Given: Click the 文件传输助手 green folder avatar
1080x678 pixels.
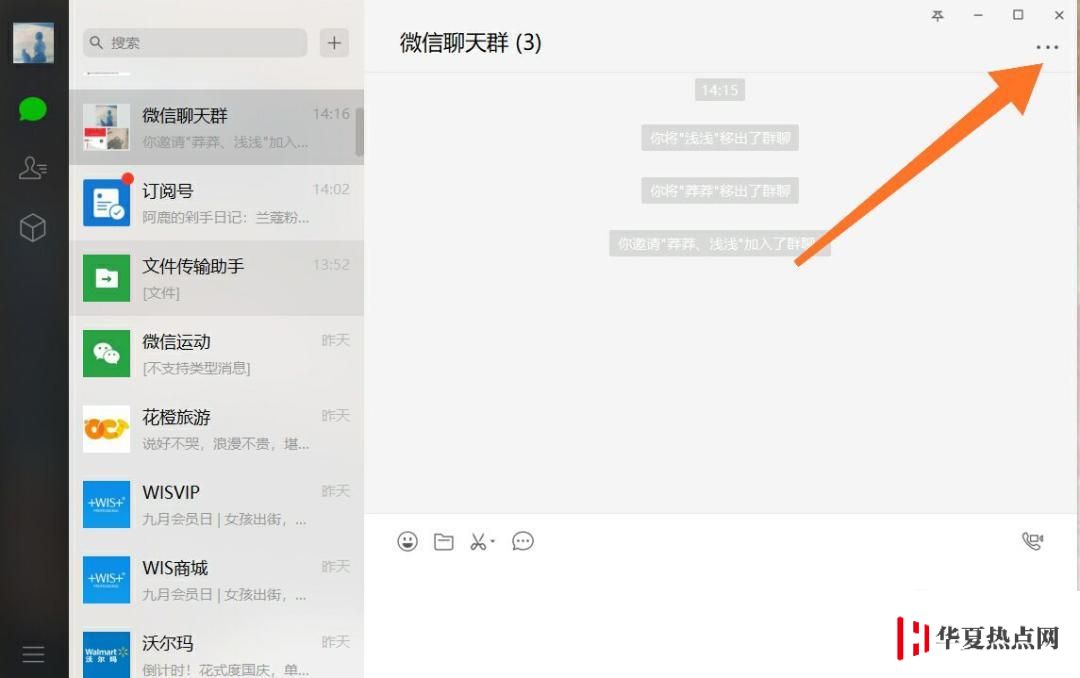Looking at the screenshot, I should coord(107,278).
